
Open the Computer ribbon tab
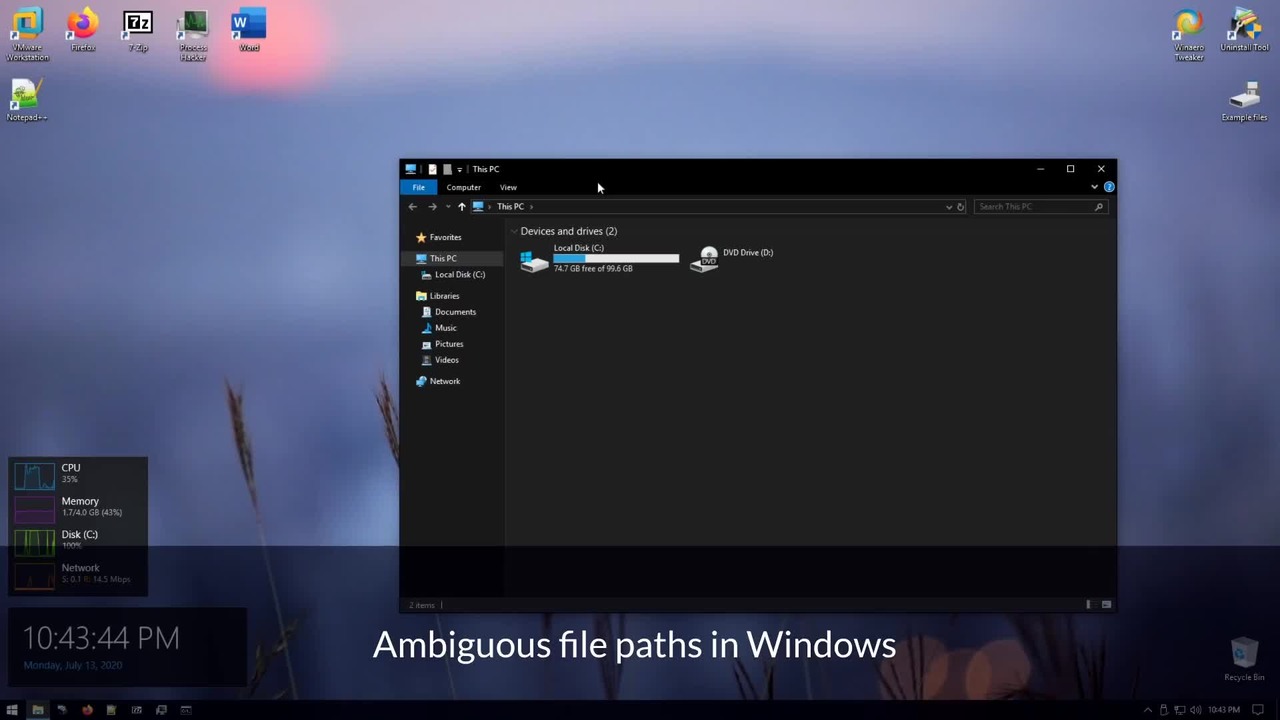pyautogui.click(x=463, y=188)
